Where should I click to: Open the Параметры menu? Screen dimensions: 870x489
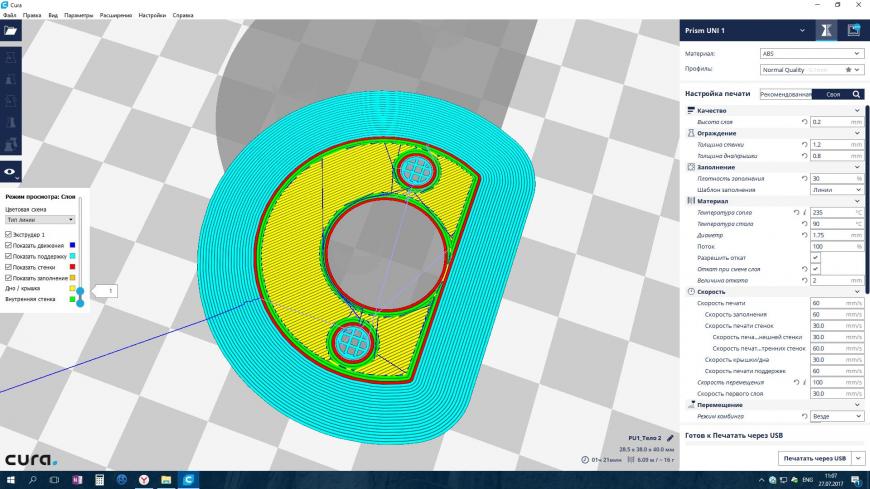78,16
